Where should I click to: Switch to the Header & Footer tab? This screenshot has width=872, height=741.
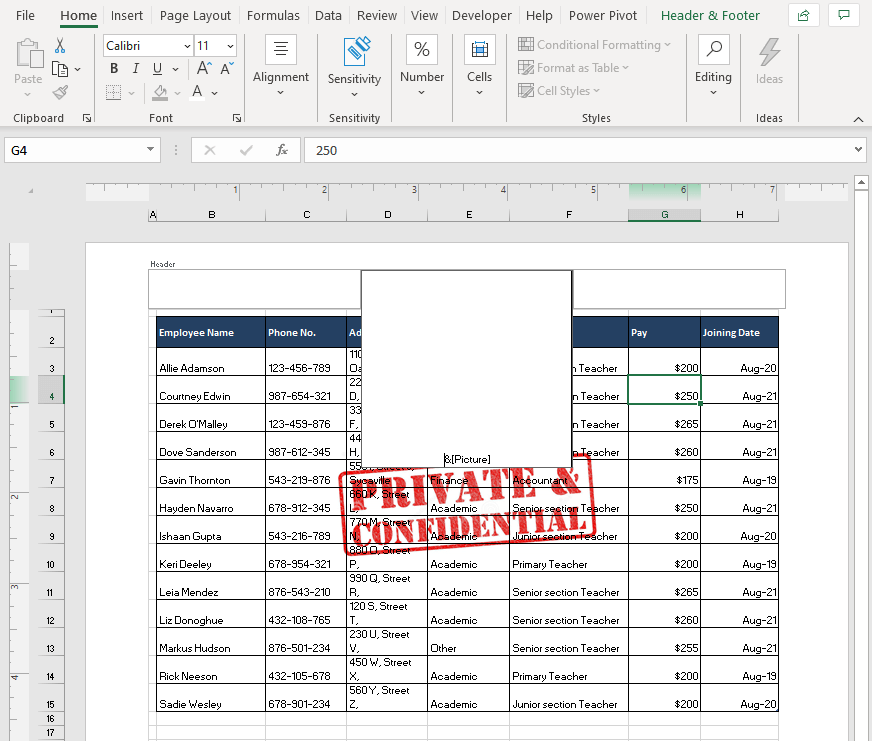710,15
